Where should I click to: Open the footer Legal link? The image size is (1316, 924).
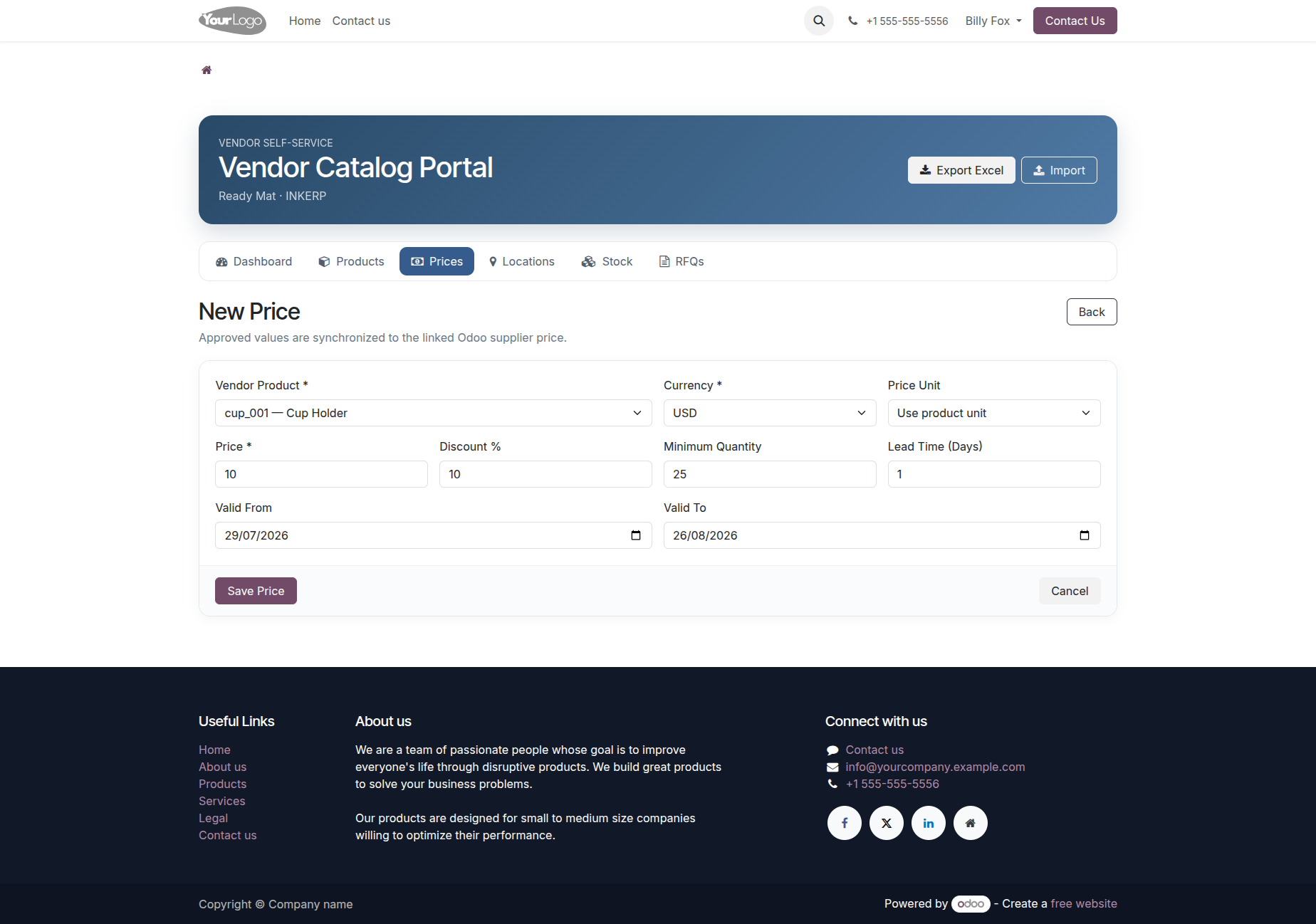coord(213,818)
